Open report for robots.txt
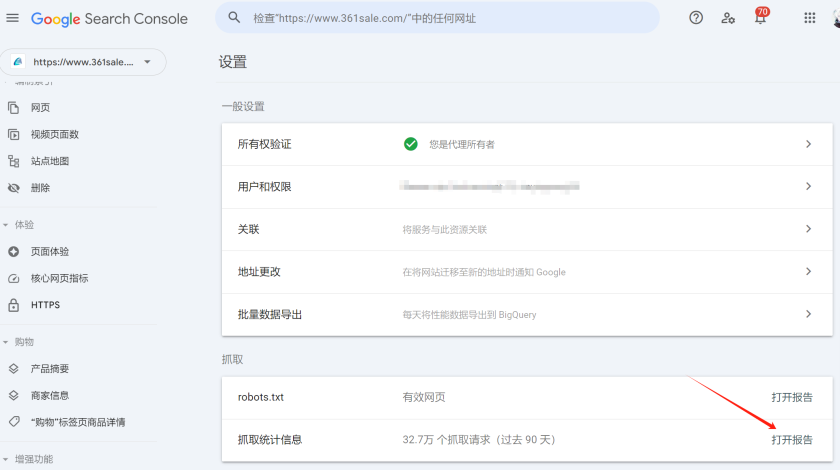This screenshot has height=470, width=840. (x=792, y=397)
